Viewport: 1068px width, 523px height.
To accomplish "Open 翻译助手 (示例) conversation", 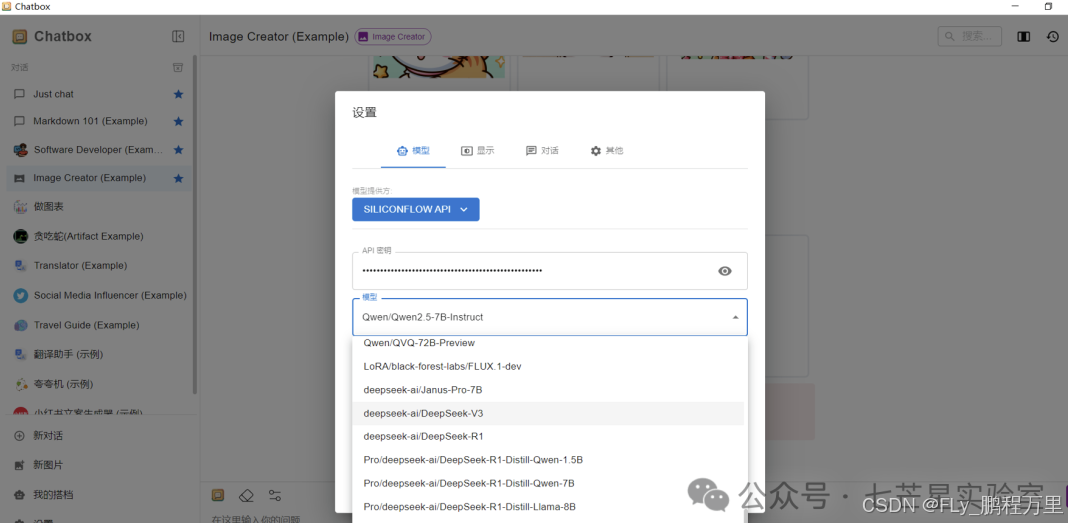I will tap(99, 354).
